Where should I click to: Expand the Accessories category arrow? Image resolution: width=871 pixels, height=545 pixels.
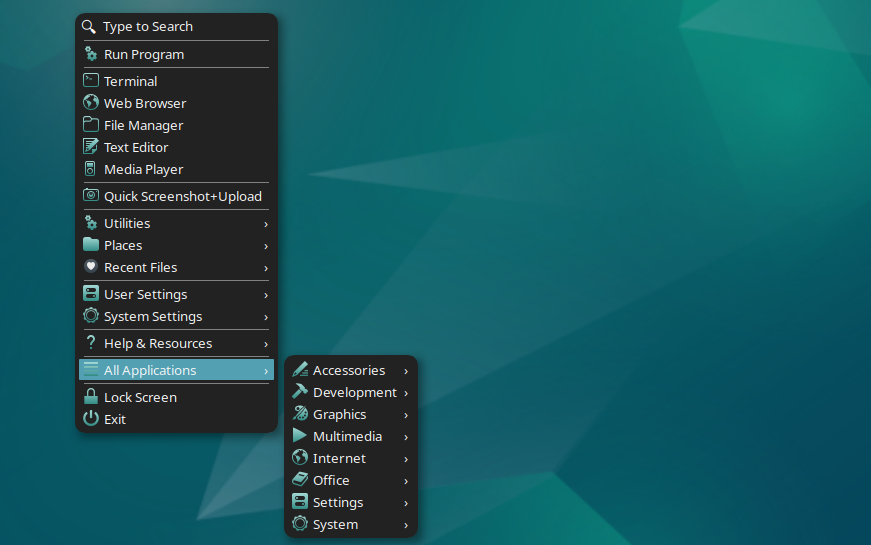pyautogui.click(x=406, y=371)
